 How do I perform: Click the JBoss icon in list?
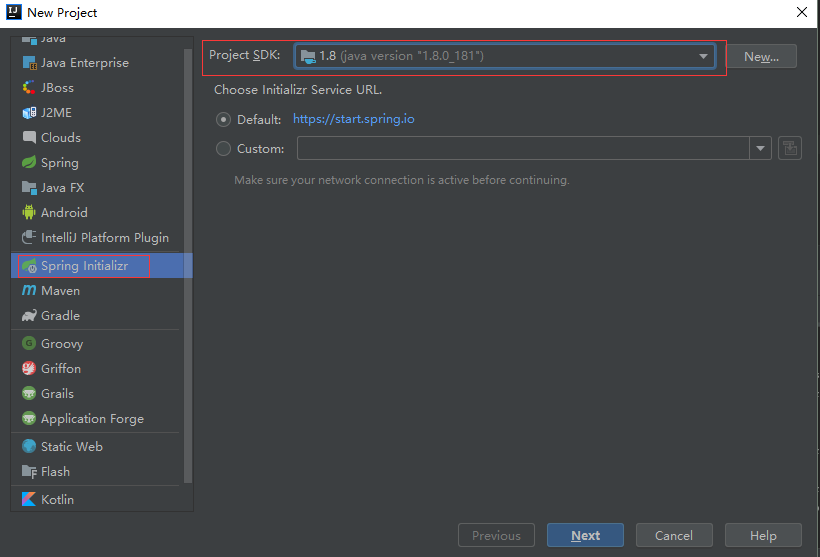(x=29, y=88)
